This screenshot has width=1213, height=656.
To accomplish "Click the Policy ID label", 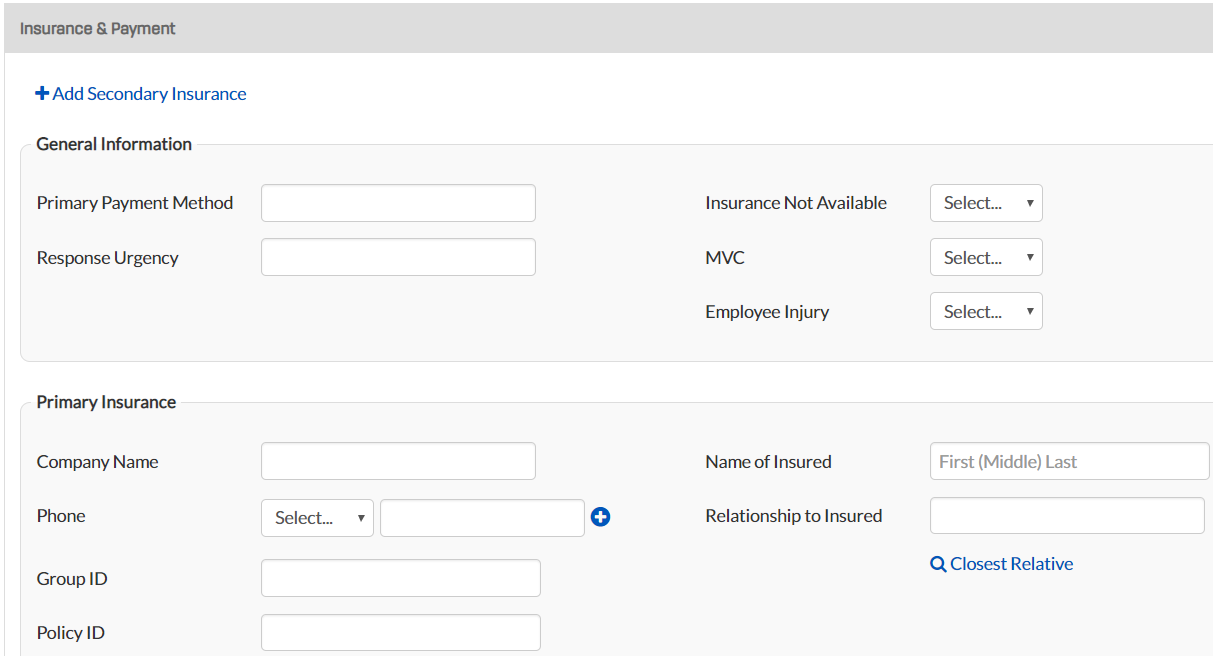I will (x=71, y=633).
